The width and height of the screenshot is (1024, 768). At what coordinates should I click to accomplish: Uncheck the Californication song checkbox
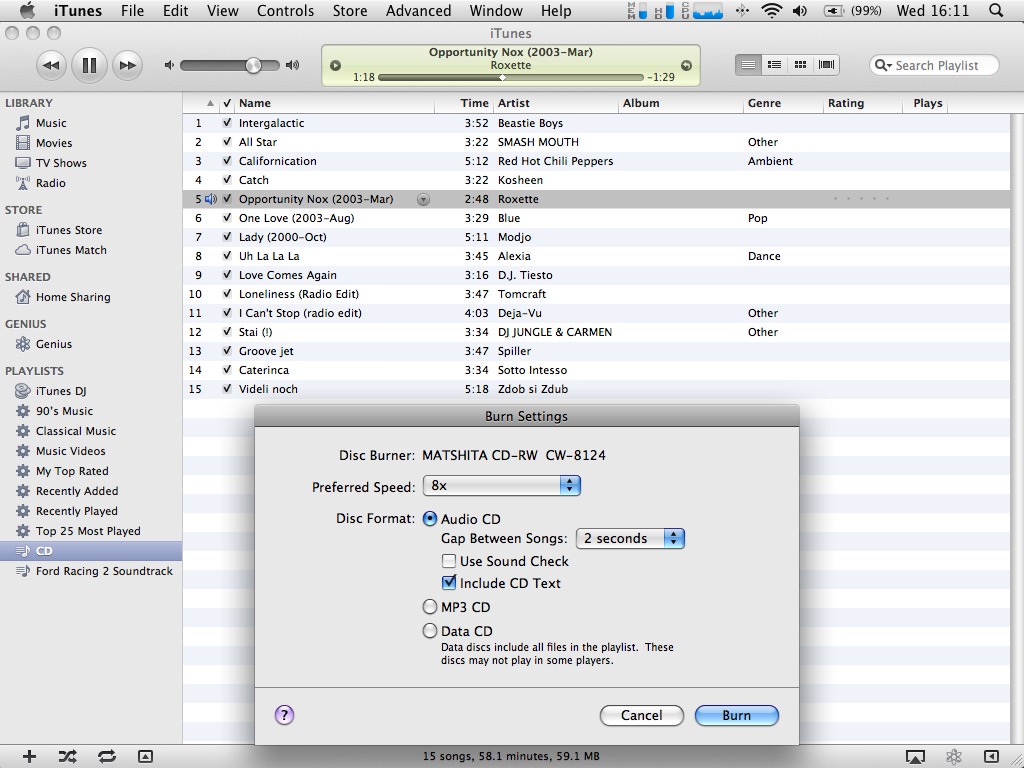pos(227,161)
